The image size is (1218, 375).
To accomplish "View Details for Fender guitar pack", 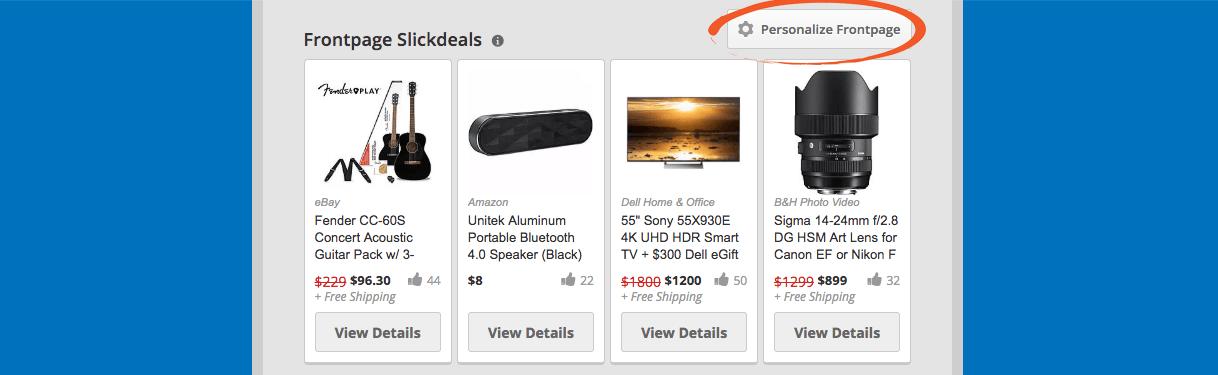I will pyautogui.click(x=378, y=332).
